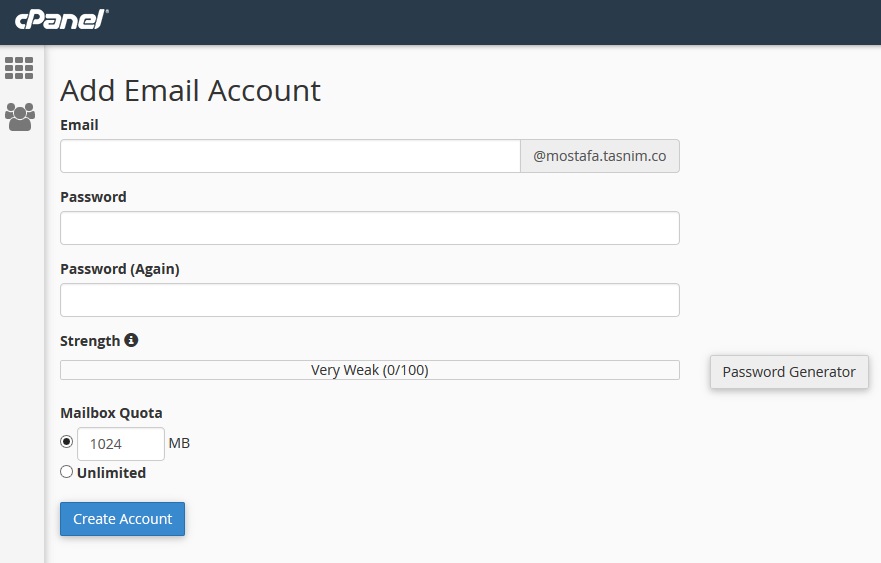Click the Strength label text
The image size is (881, 563).
90,341
